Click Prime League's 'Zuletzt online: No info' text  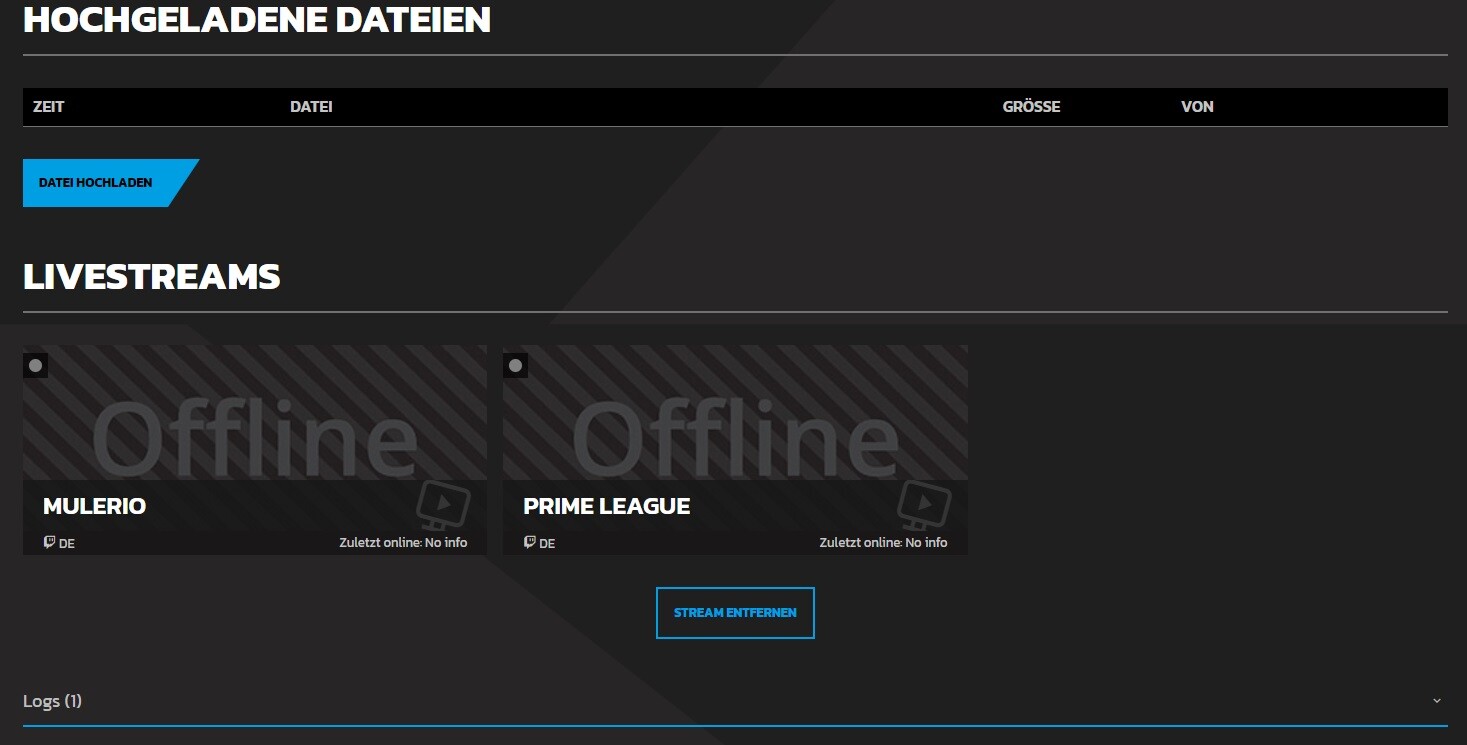coord(883,543)
